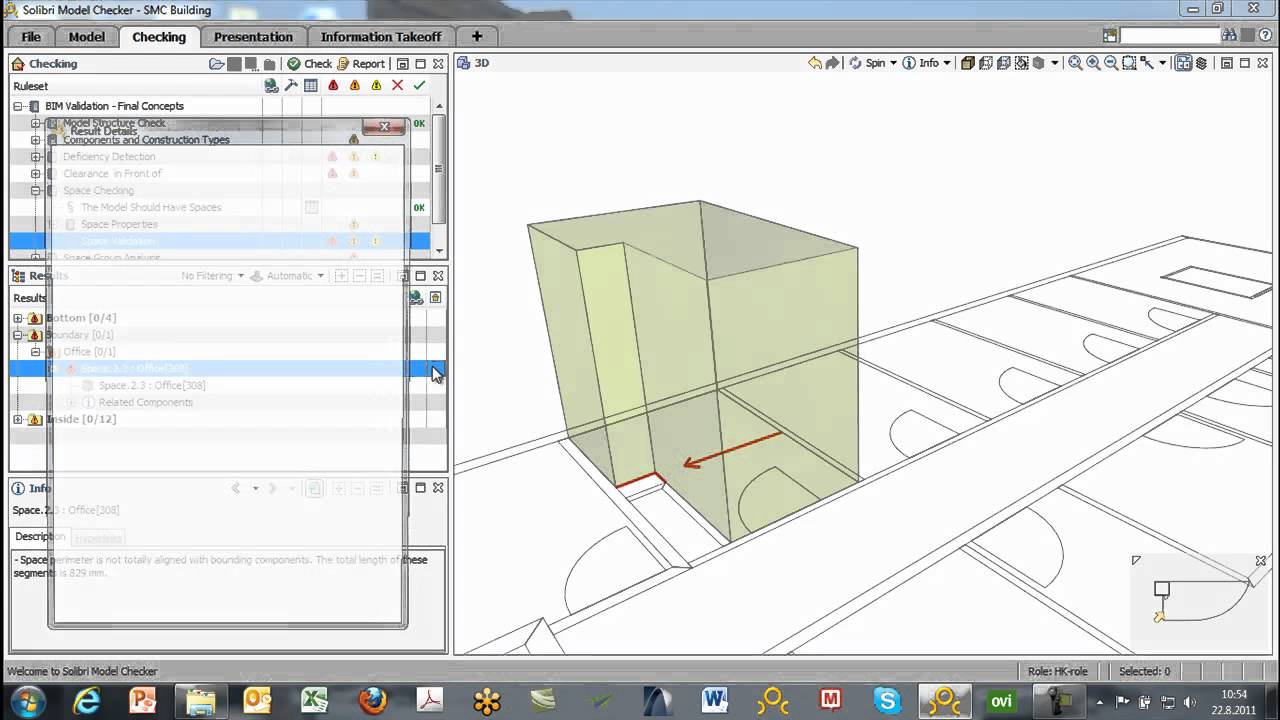Switch to the Presentation tab
Viewport: 1280px width, 720px height.
click(x=253, y=37)
